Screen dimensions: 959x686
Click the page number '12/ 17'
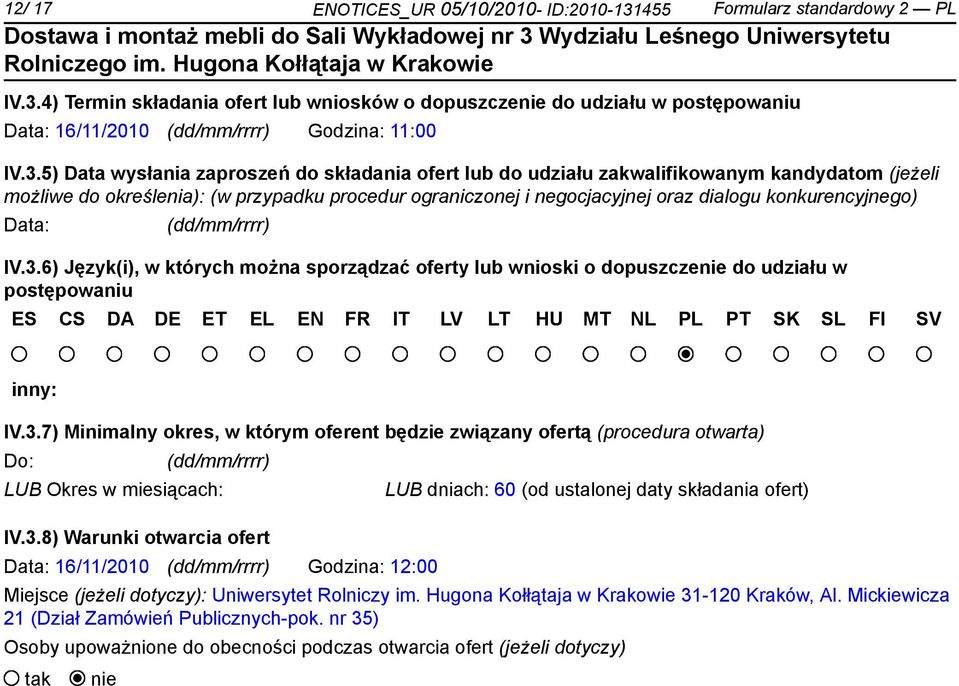tap(28, 9)
